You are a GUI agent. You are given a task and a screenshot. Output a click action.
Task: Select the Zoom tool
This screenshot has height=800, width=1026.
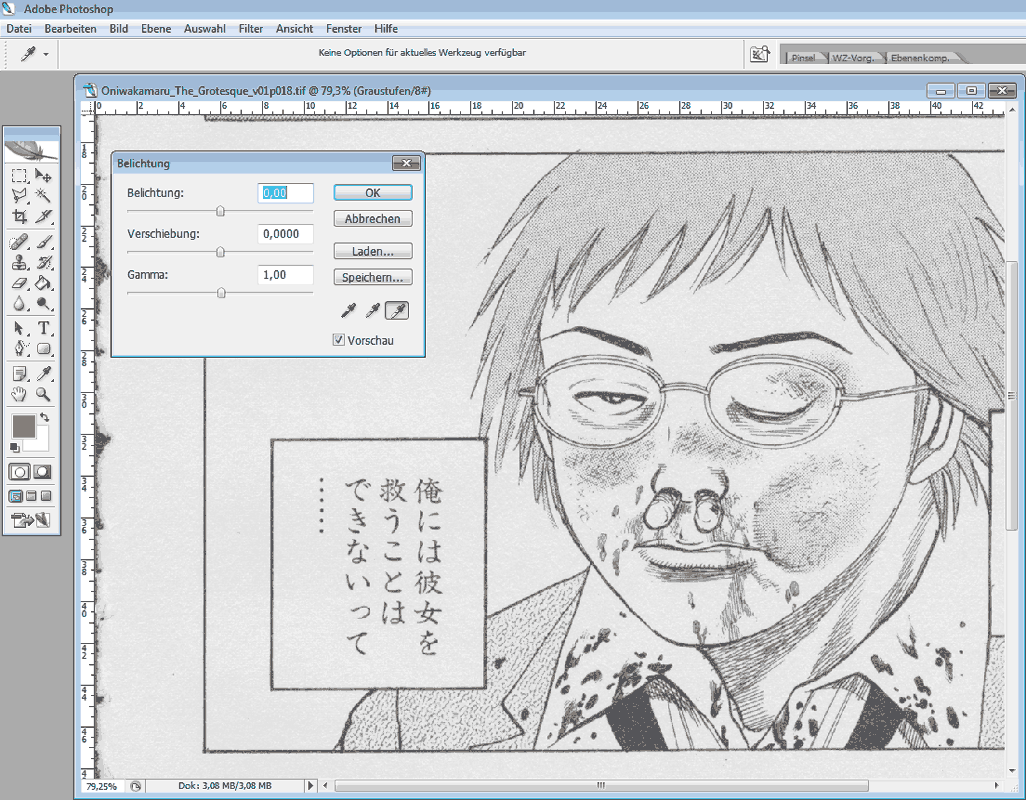pyautogui.click(x=43, y=394)
